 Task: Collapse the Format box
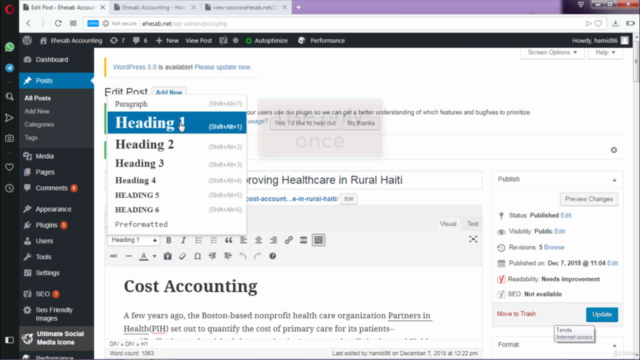614,345
